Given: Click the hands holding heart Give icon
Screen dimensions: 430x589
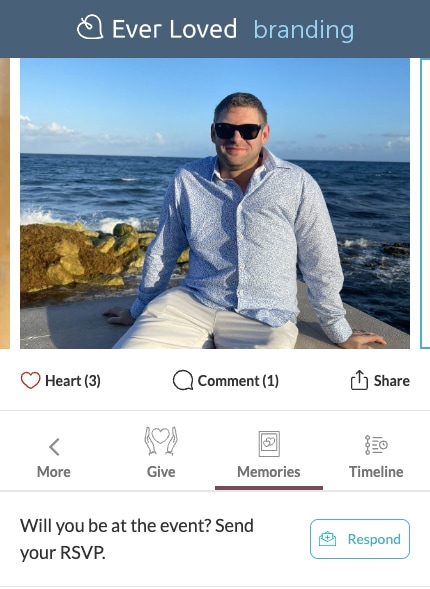Looking at the screenshot, I should pyautogui.click(x=161, y=441).
